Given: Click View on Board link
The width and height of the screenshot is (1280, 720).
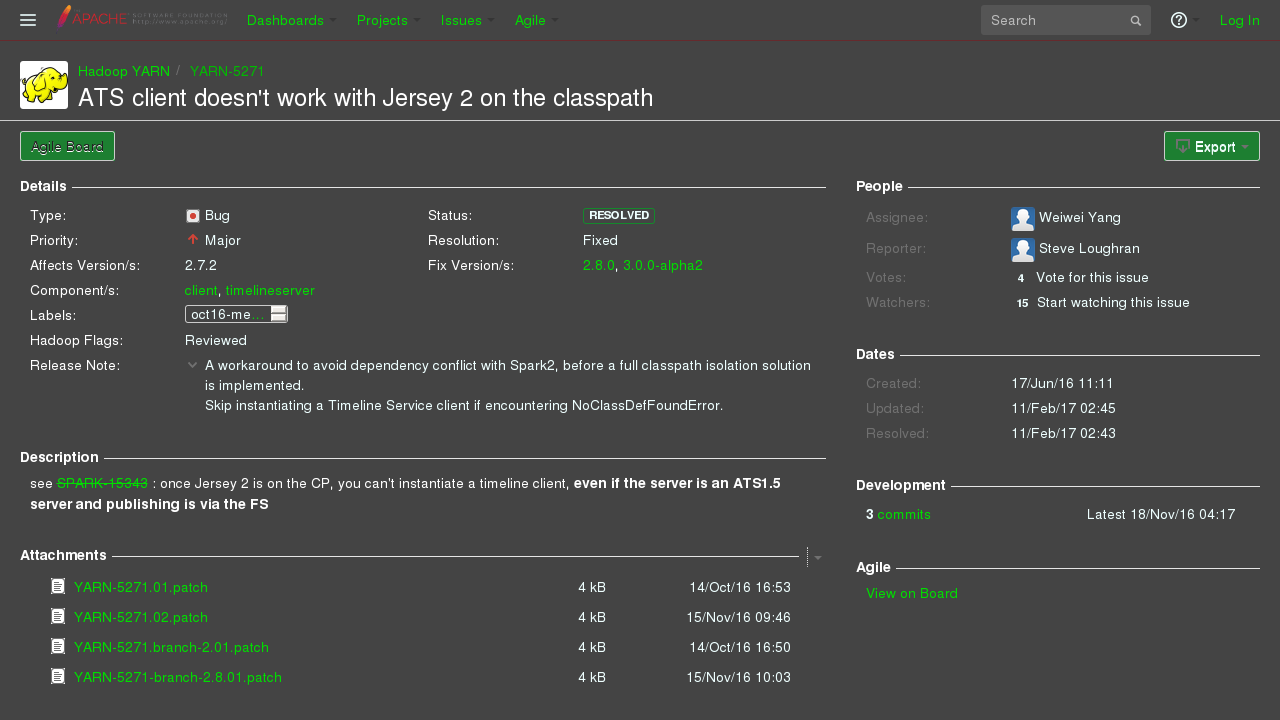Looking at the screenshot, I should point(912,593).
